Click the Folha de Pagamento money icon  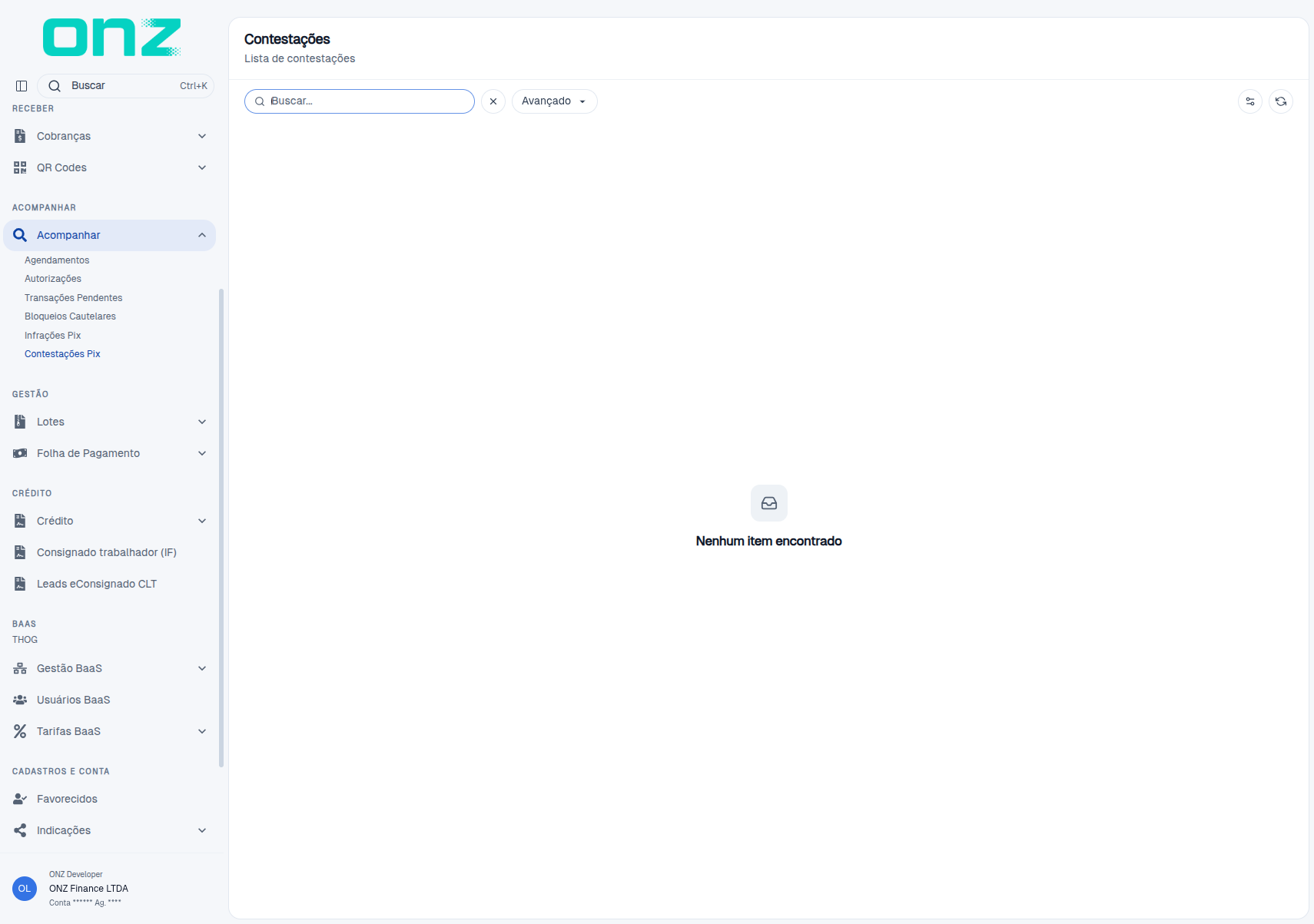(x=20, y=453)
